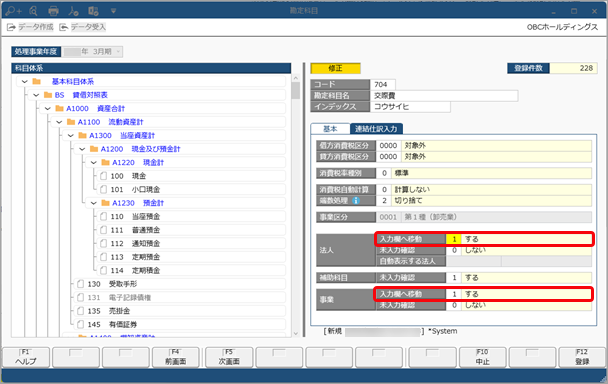This screenshot has width=608, height=384.
Task: Click the folder icon of A1230 預金計
Action: (x=105, y=203)
